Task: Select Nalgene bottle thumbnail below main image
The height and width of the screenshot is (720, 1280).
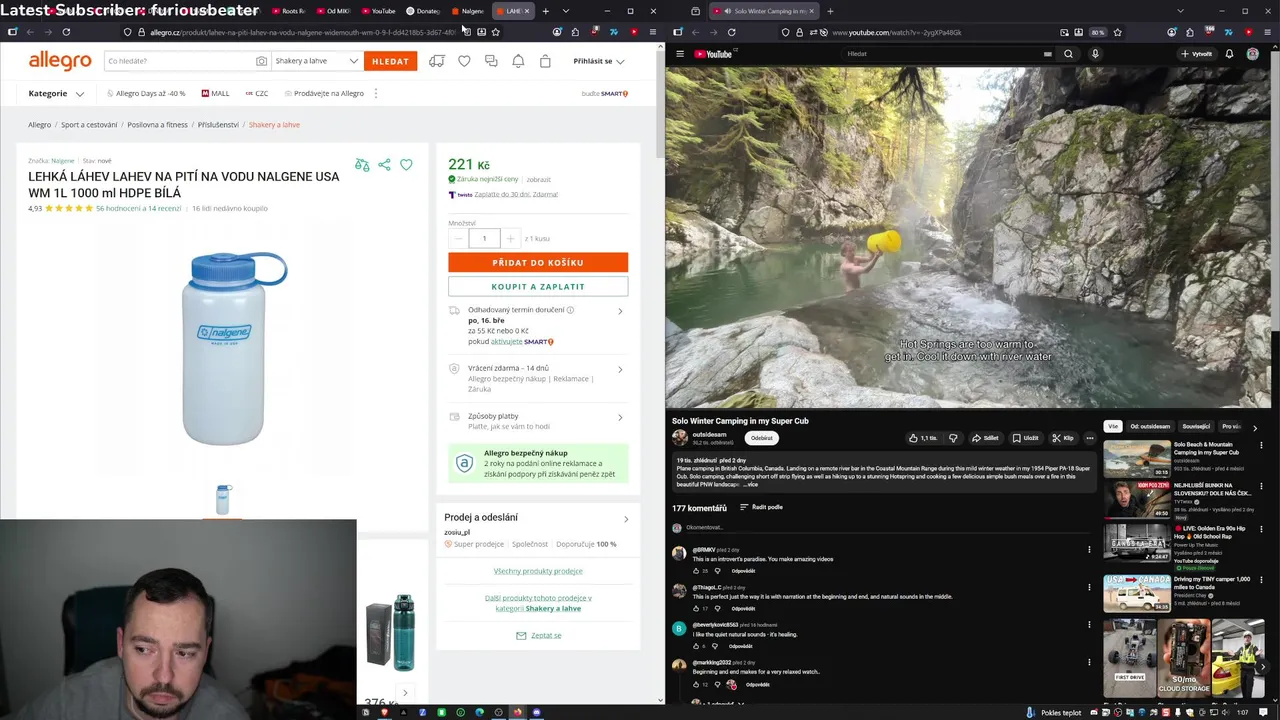Action: (223, 499)
